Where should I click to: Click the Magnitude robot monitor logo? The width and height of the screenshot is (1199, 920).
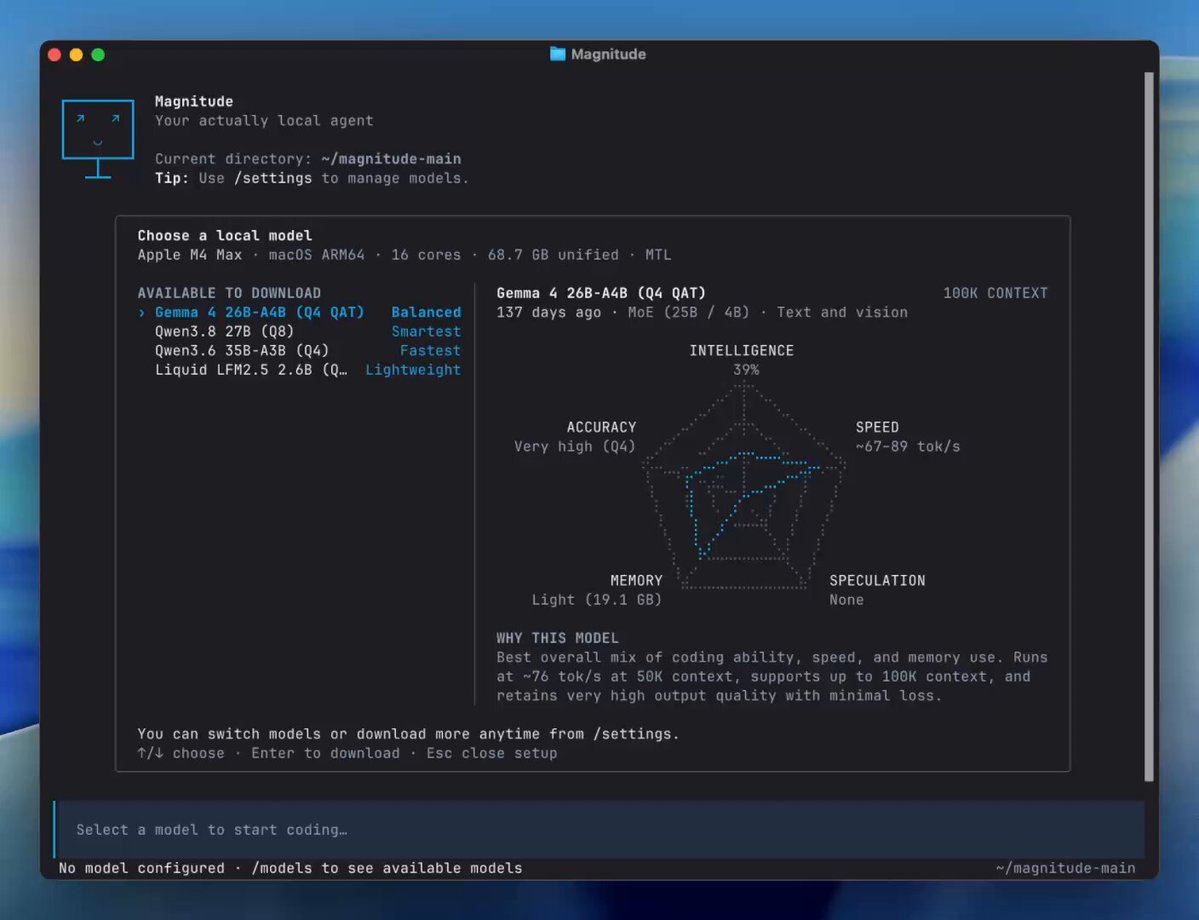click(98, 138)
